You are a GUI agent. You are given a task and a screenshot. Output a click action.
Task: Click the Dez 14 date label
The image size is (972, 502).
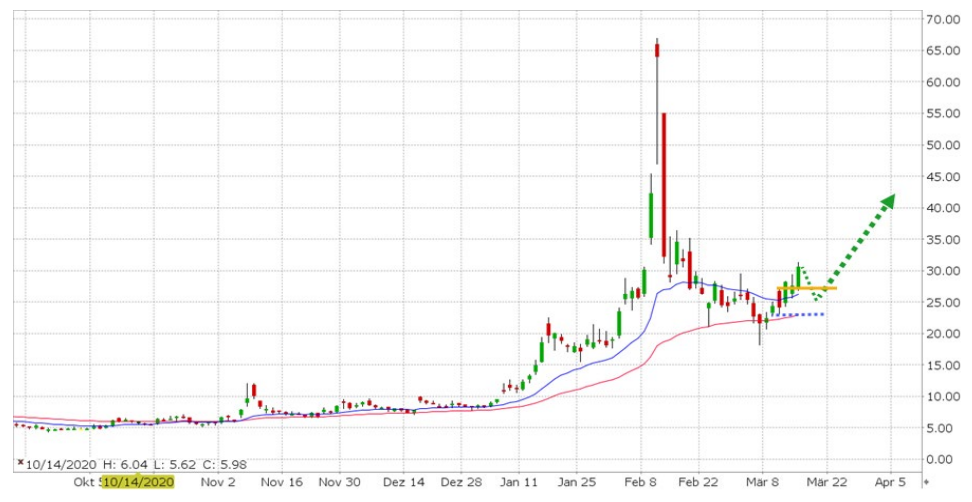tap(404, 482)
